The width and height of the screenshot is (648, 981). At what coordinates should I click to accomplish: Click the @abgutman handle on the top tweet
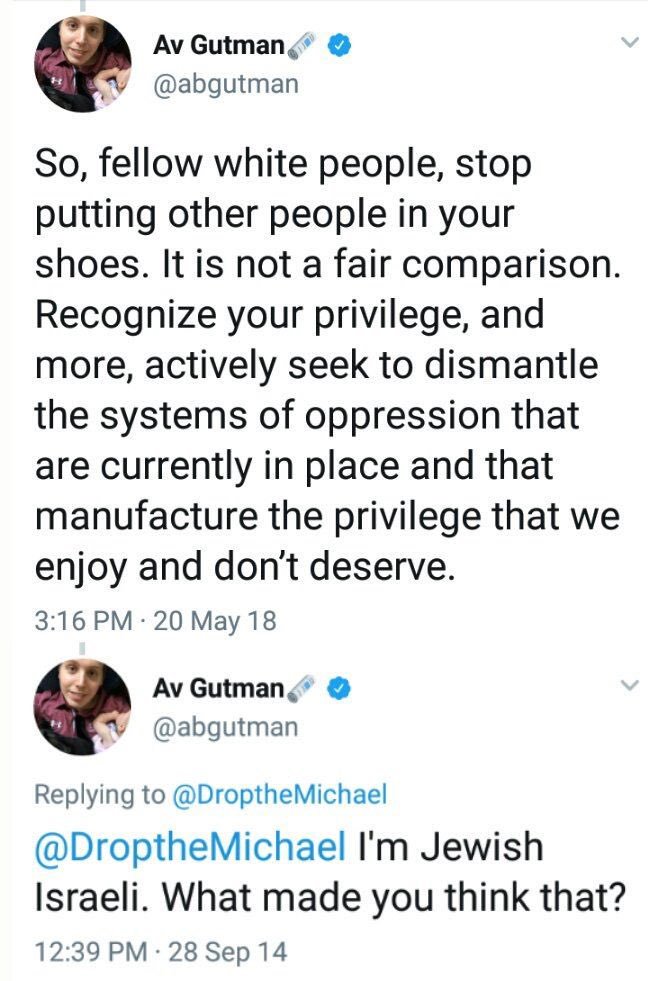[225, 84]
